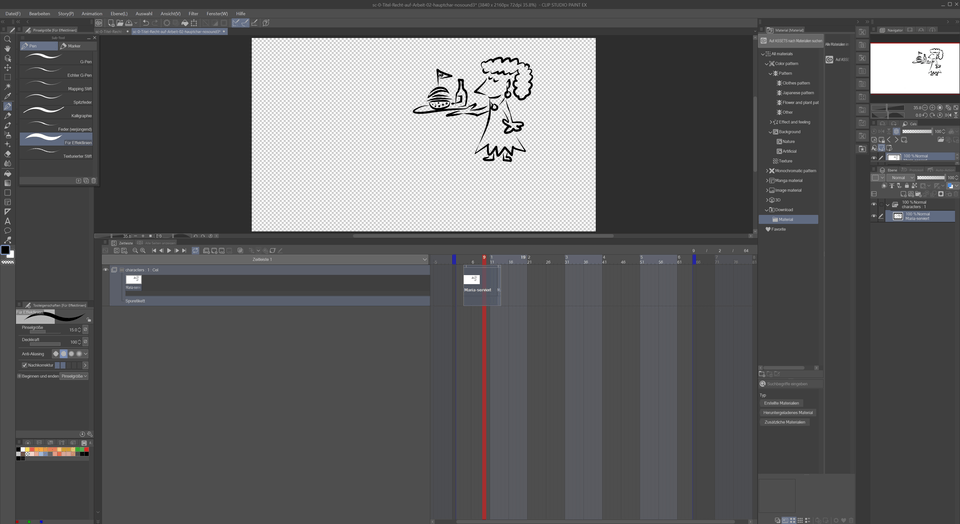Switch to the Pen sub tool tab

pos(39,46)
